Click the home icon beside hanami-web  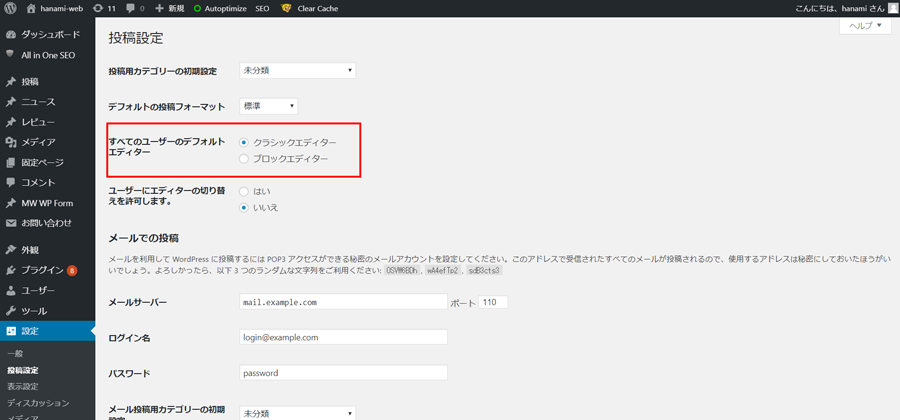coord(31,9)
